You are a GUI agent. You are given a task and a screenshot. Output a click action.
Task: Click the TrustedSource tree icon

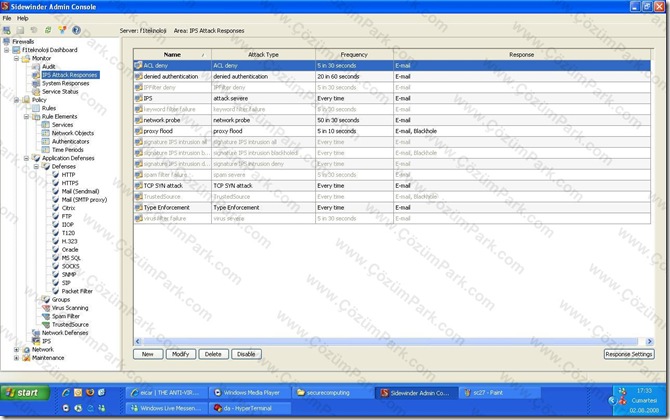pyautogui.click(x=46, y=324)
